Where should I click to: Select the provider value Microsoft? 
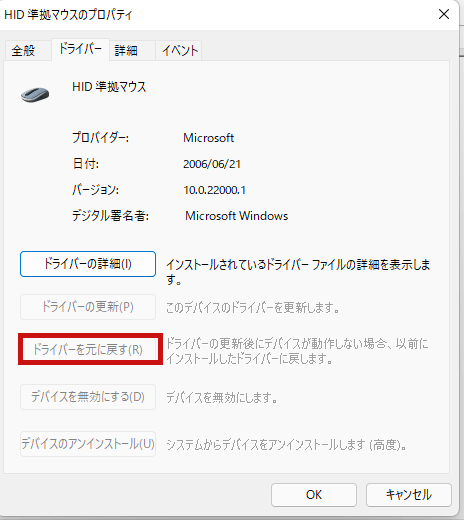point(208,138)
